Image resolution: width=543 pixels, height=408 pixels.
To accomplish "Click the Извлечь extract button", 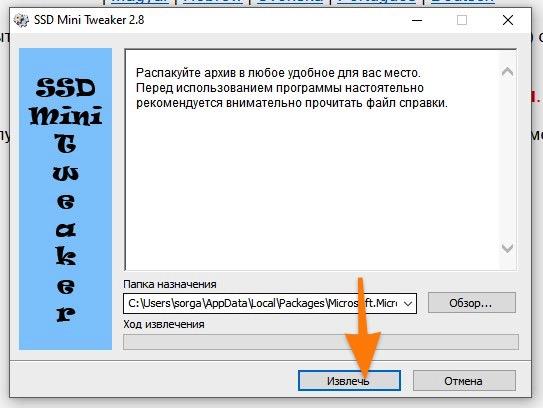I will 349,381.
